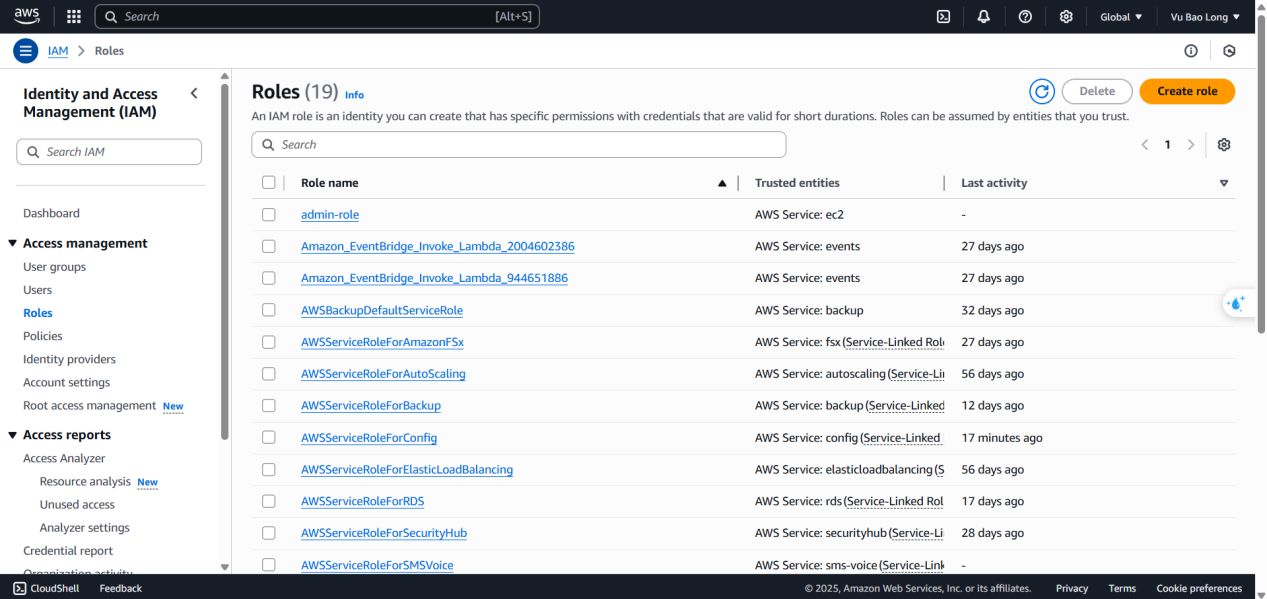This screenshot has height=599, width=1267.
Task: Open the Global region dropdown
Action: point(1121,17)
